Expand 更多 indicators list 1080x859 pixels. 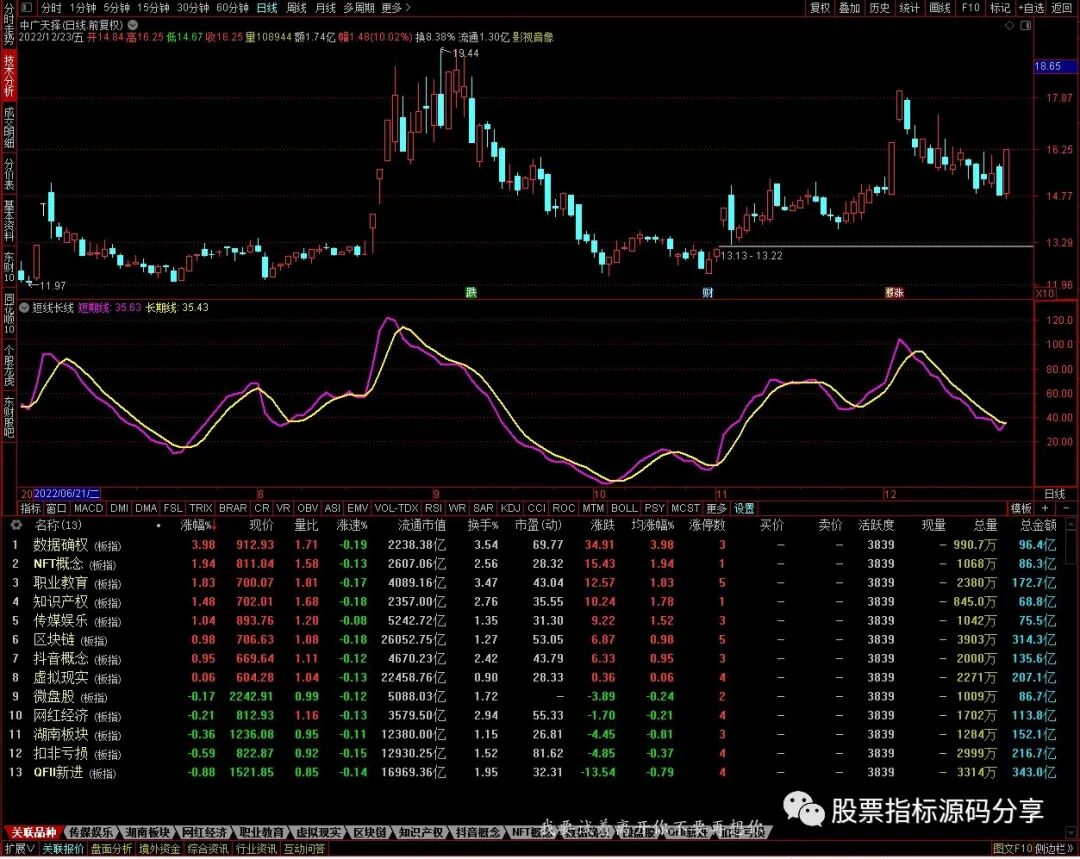pos(716,508)
